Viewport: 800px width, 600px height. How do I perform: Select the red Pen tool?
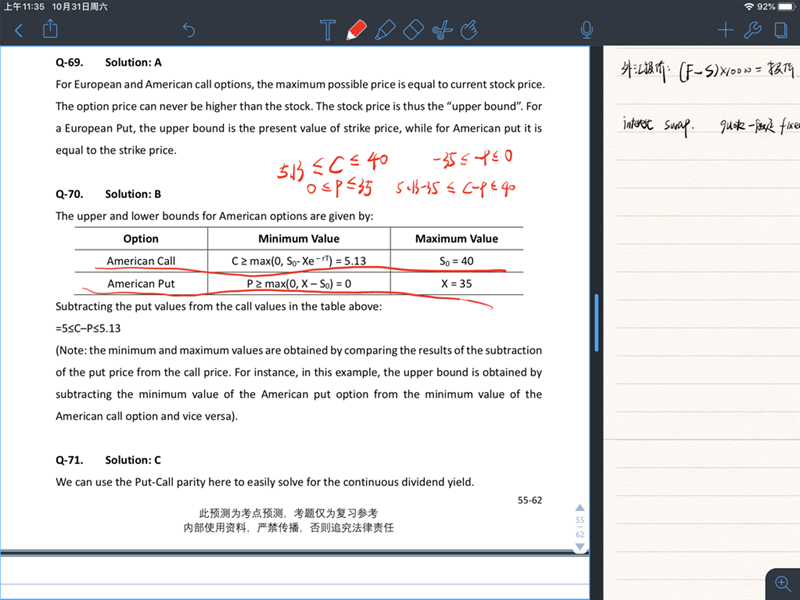tap(356, 30)
